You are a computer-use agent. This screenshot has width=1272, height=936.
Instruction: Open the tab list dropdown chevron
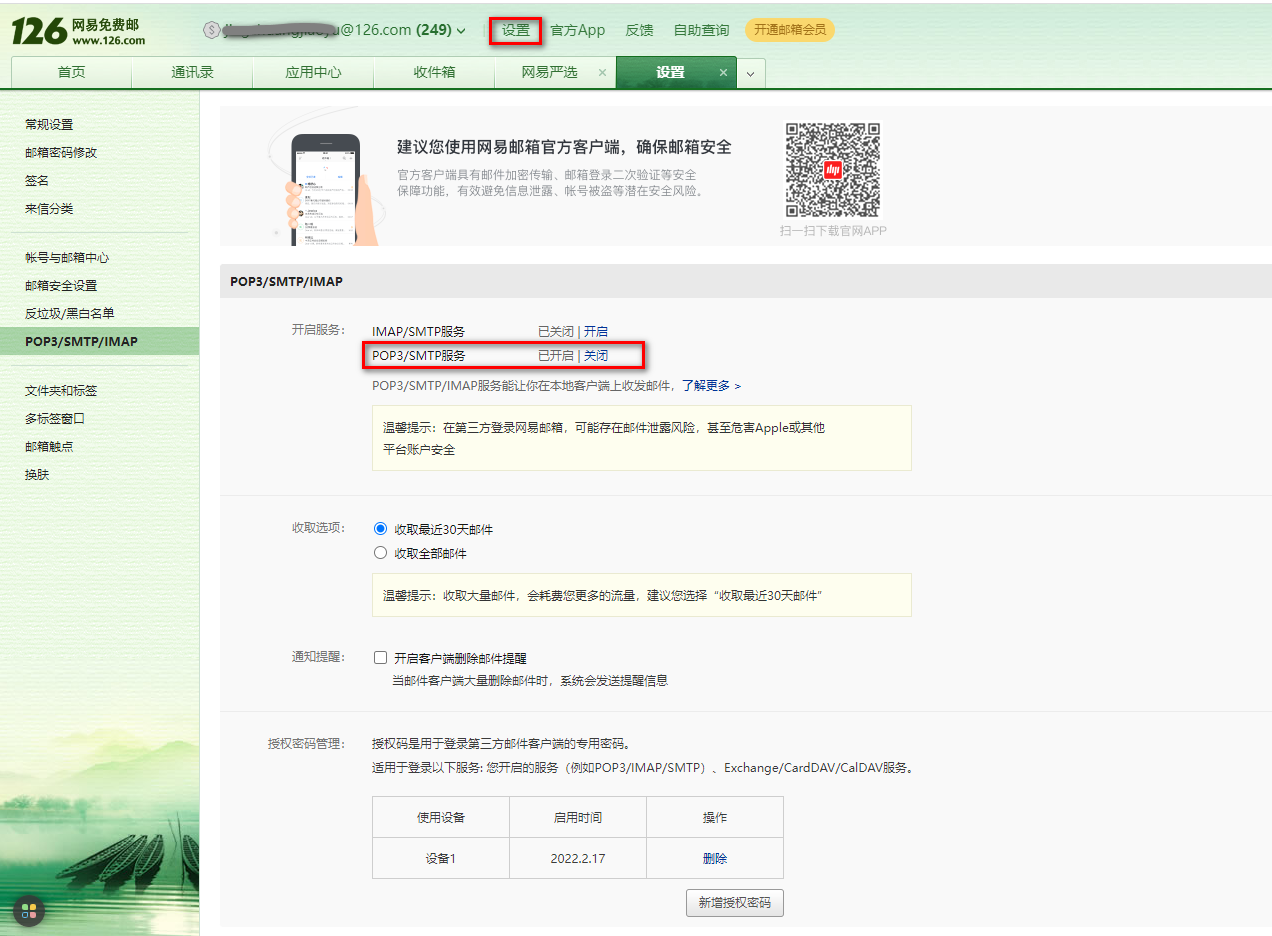pos(751,73)
